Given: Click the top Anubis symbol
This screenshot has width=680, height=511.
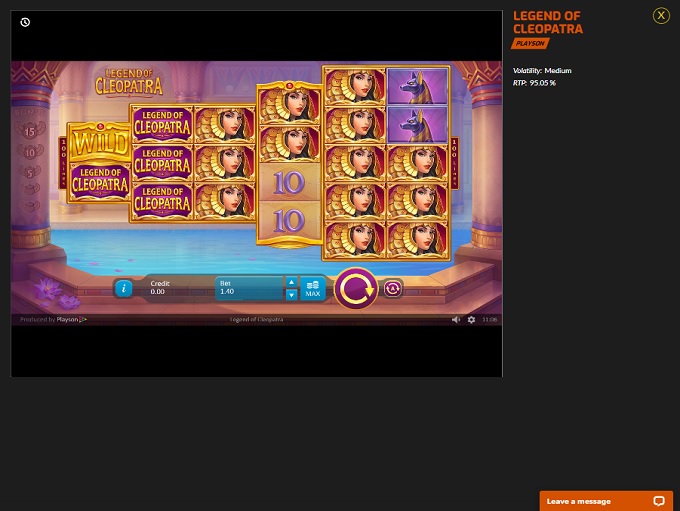Looking at the screenshot, I should pyautogui.click(x=417, y=87).
